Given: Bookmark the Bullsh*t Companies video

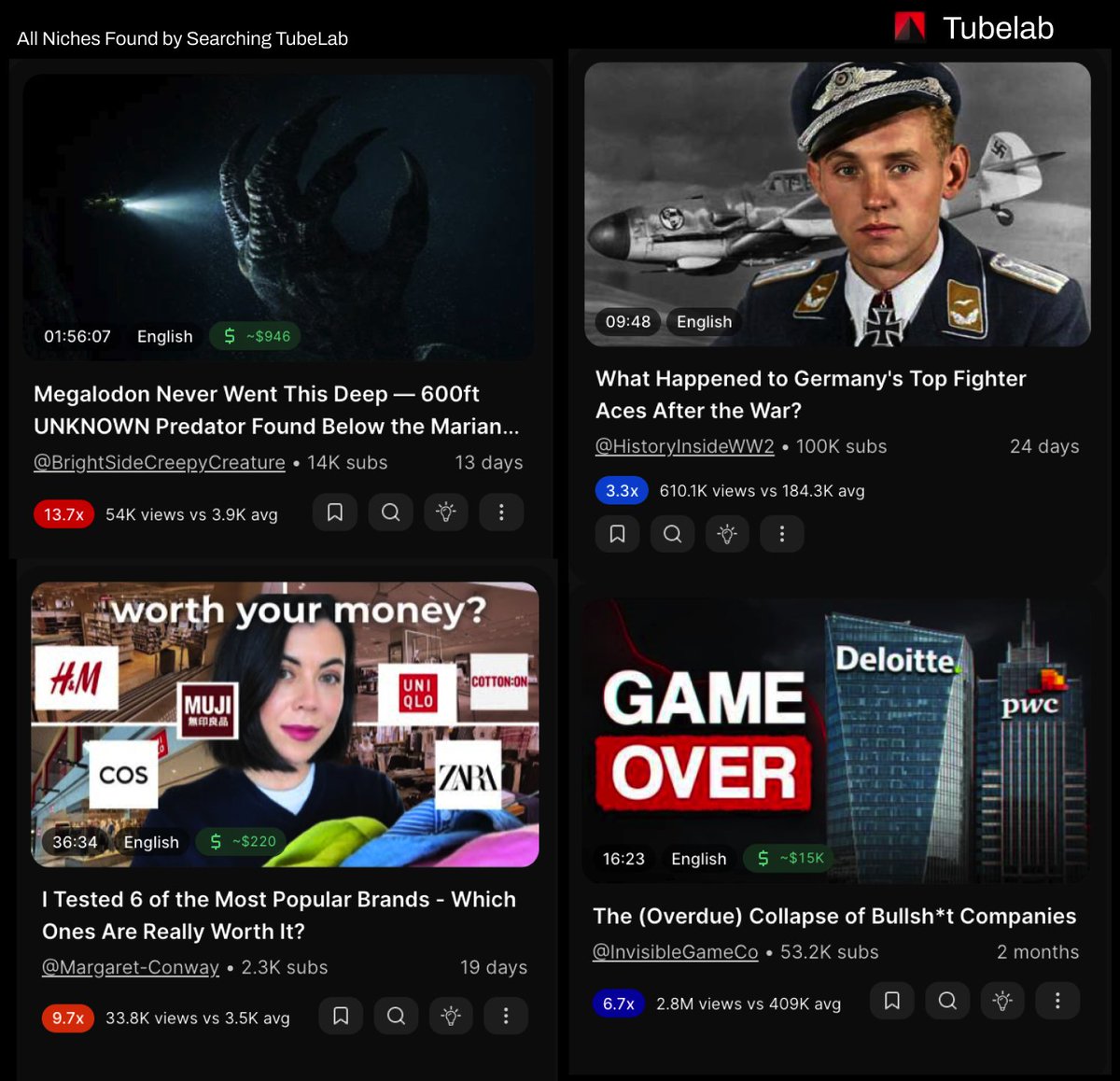Looking at the screenshot, I should [892, 1001].
